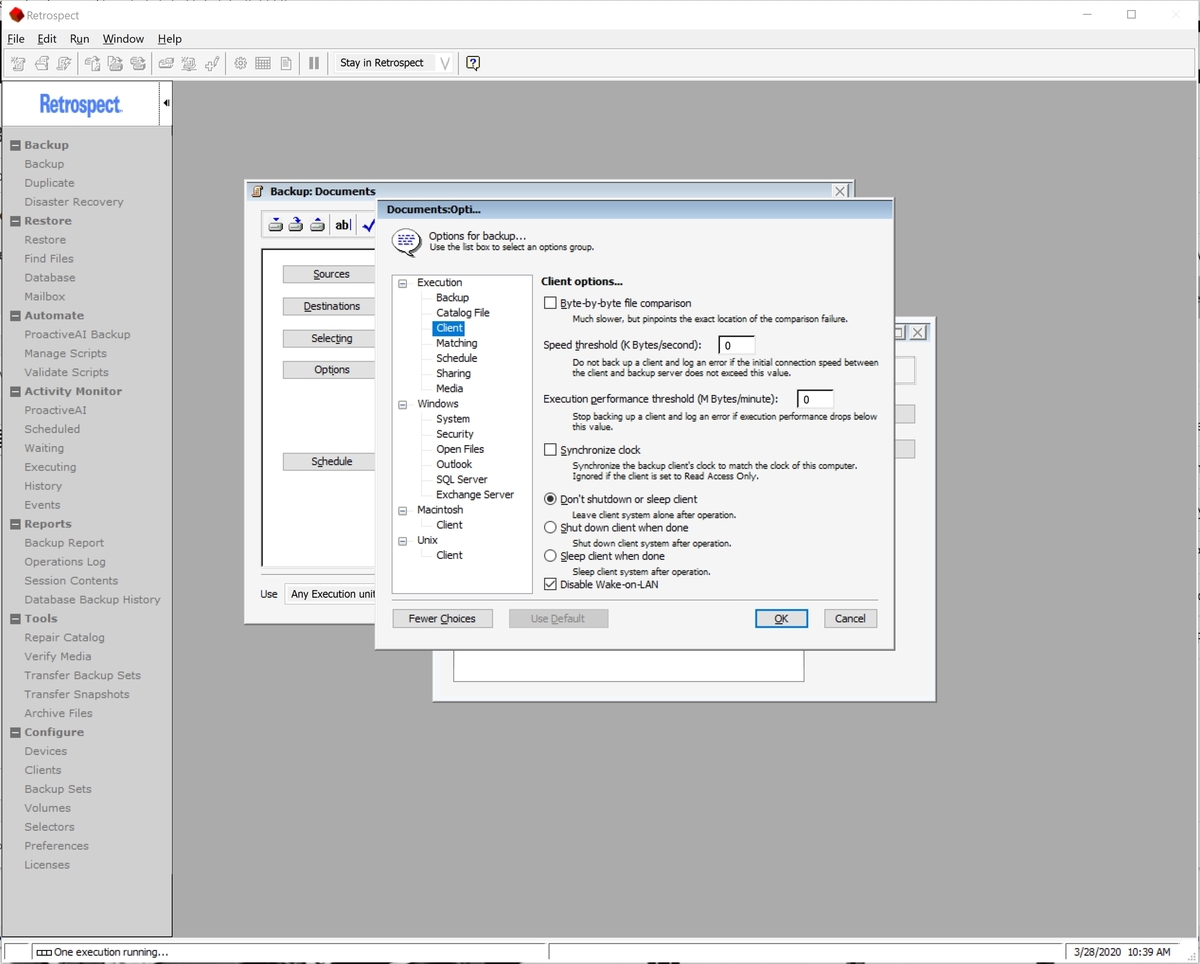
Task: Click the grid table icon in the main toolbar
Action: point(263,63)
